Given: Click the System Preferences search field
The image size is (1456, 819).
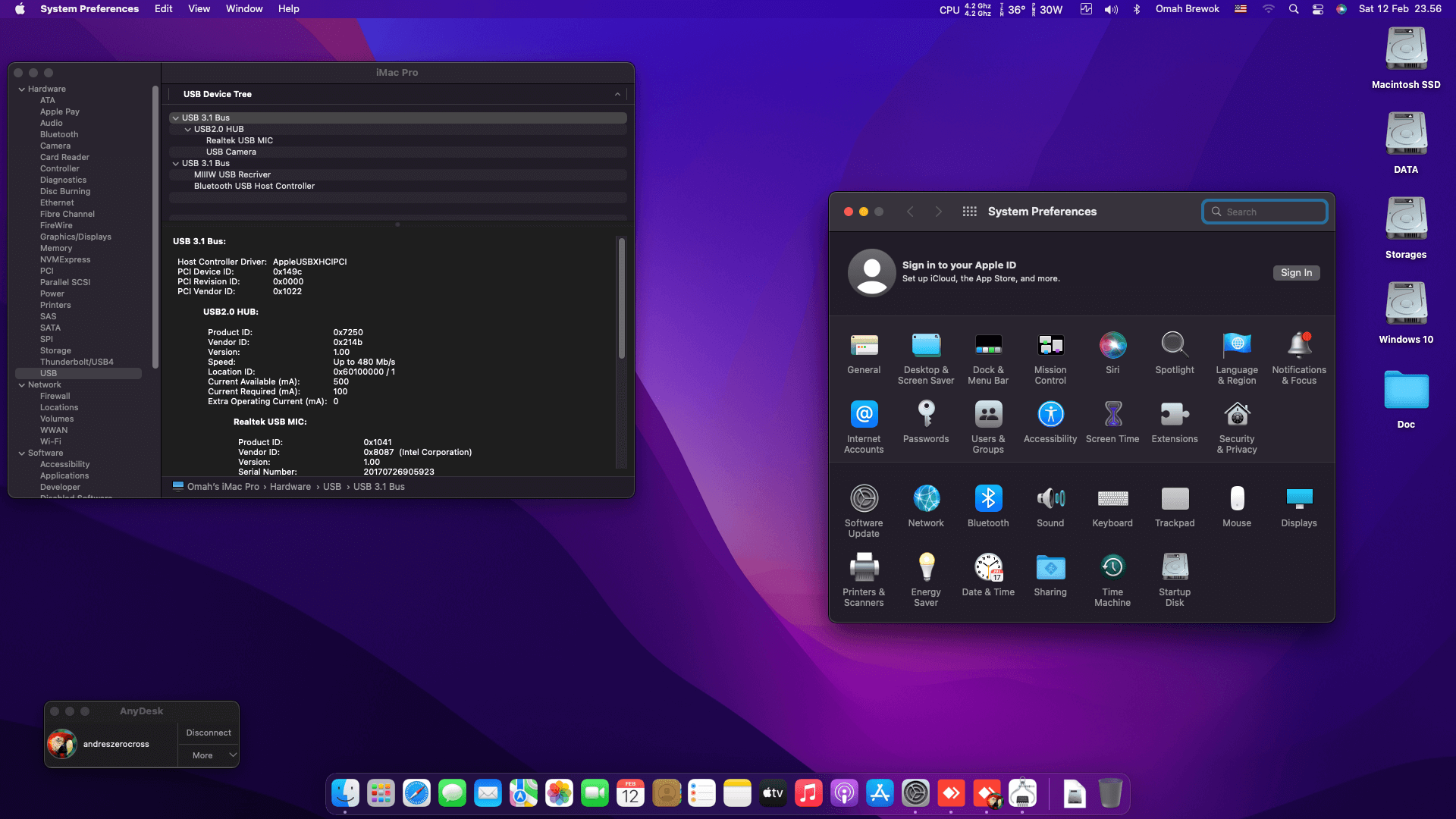Looking at the screenshot, I should point(1265,212).
